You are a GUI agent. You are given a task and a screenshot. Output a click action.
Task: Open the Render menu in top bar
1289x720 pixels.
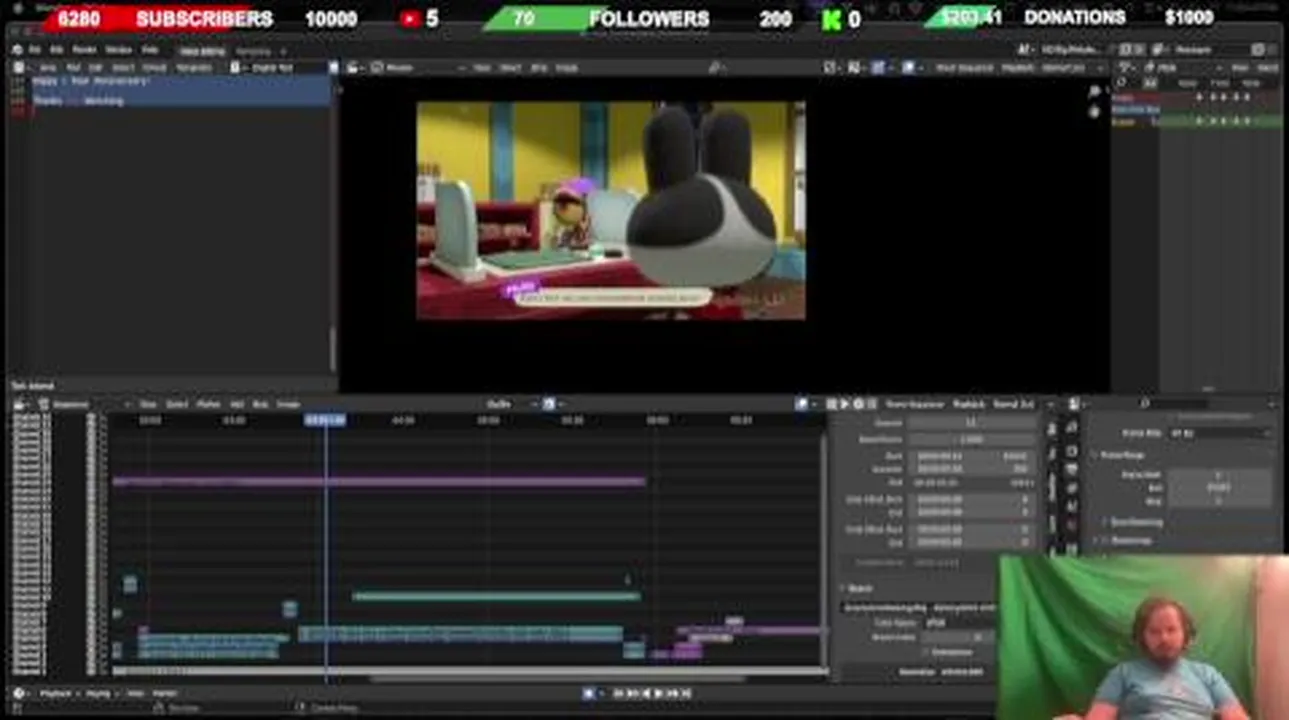[85, 49]
